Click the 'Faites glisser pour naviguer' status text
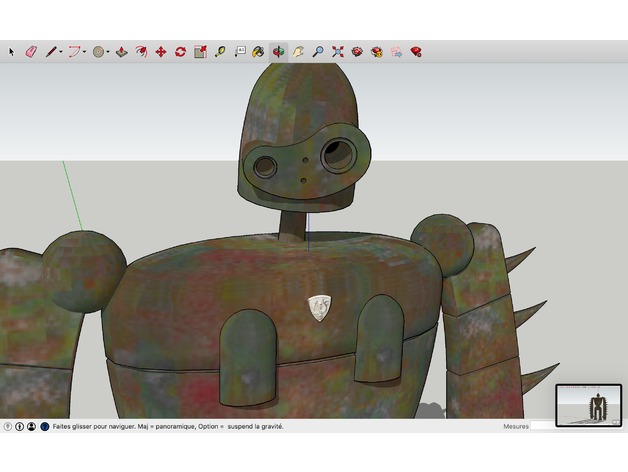This screenshot has height=472, width=628. click(95, 427)
